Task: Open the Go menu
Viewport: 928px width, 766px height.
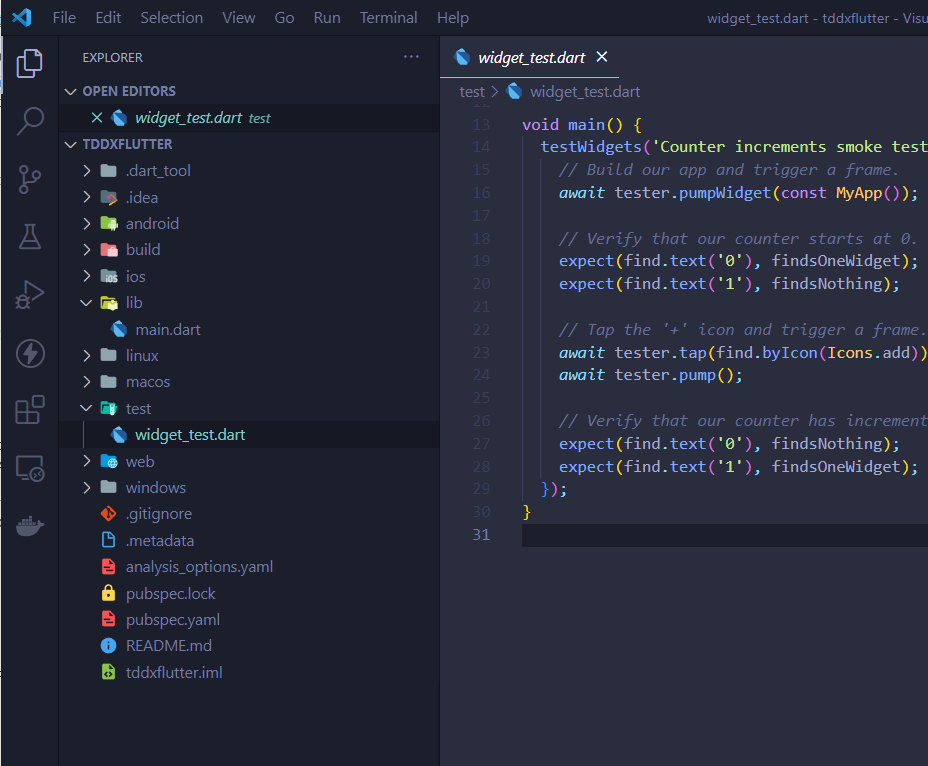Action: point(284,18)
